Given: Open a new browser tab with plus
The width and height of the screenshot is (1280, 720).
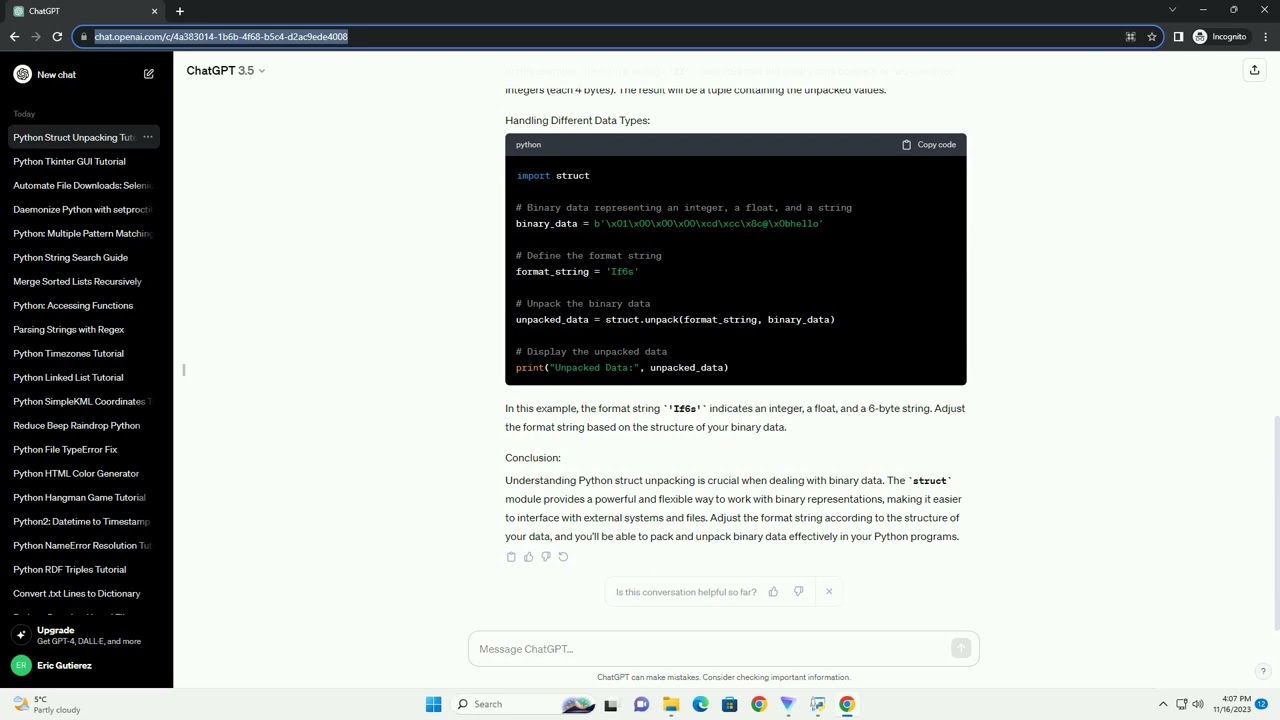Looking at the screenshot, I should [180, 11].
